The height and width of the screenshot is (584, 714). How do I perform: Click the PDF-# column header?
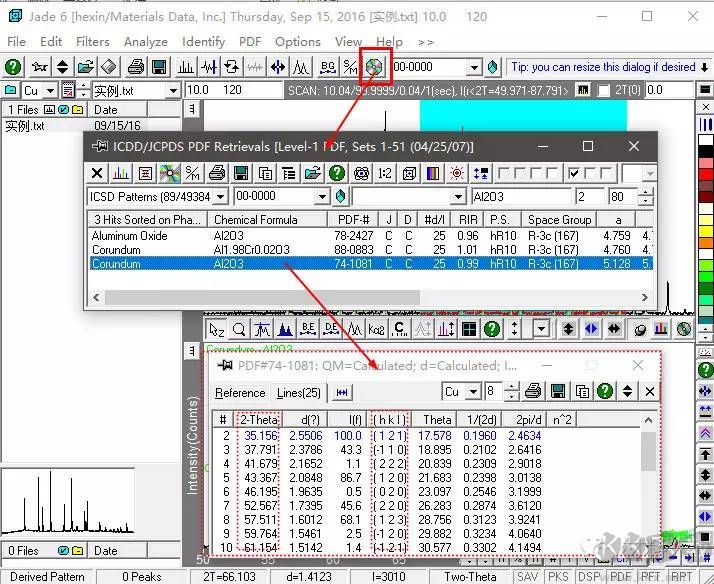coord(353,220)
